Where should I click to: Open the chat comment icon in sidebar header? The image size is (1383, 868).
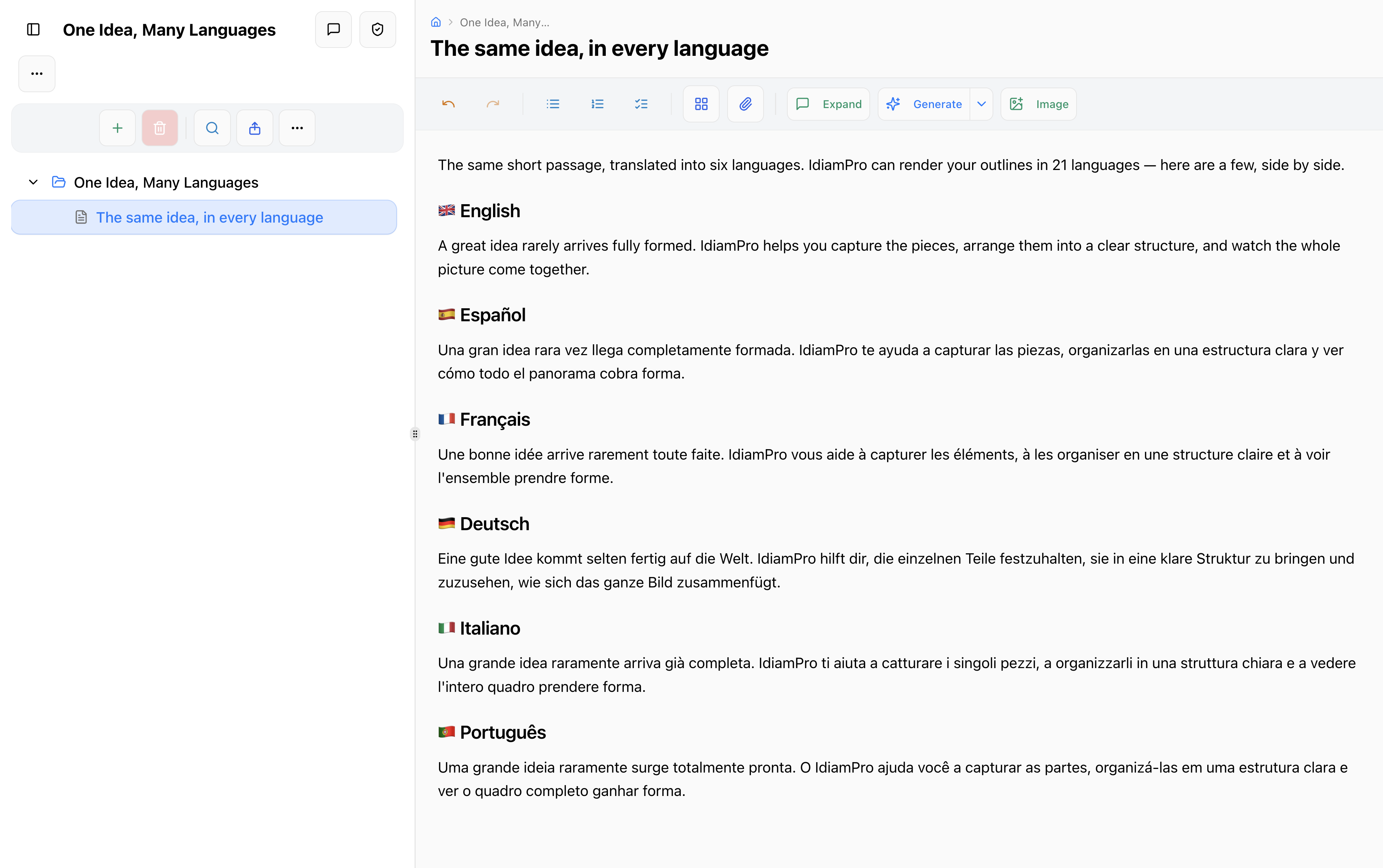point(334,29)
